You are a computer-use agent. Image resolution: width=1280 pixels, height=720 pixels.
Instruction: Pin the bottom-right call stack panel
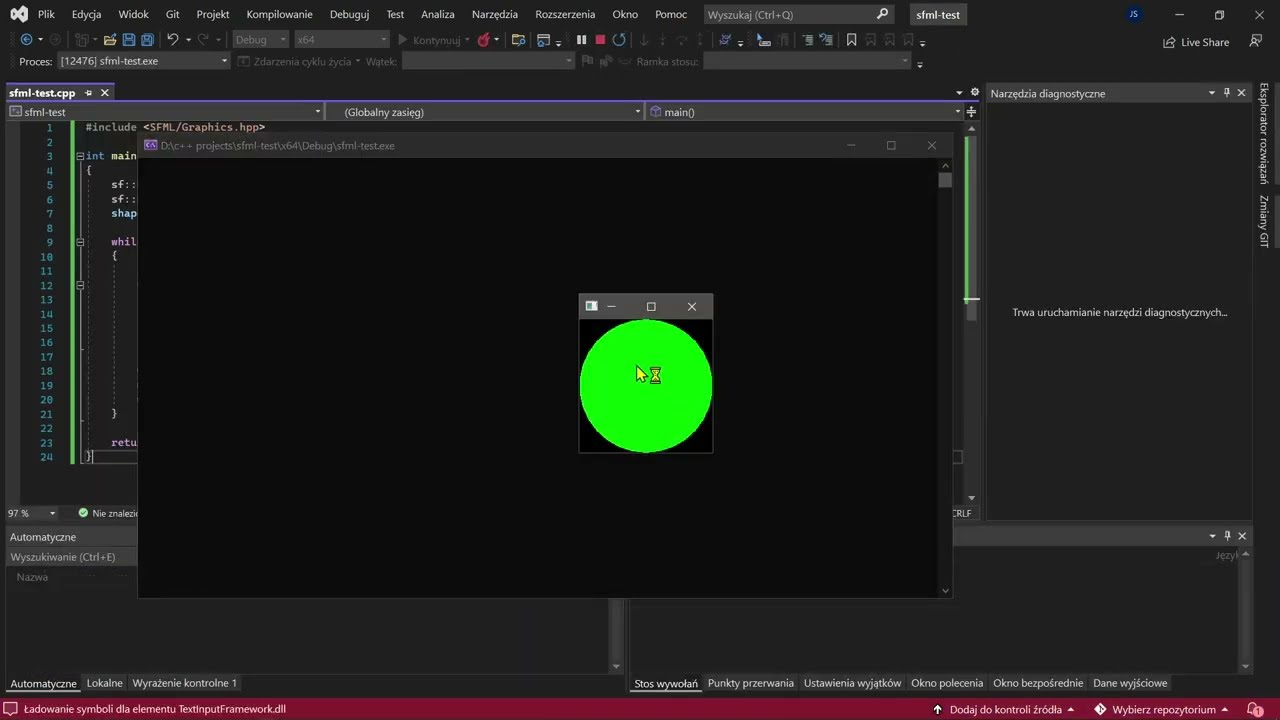point(1227,536)
